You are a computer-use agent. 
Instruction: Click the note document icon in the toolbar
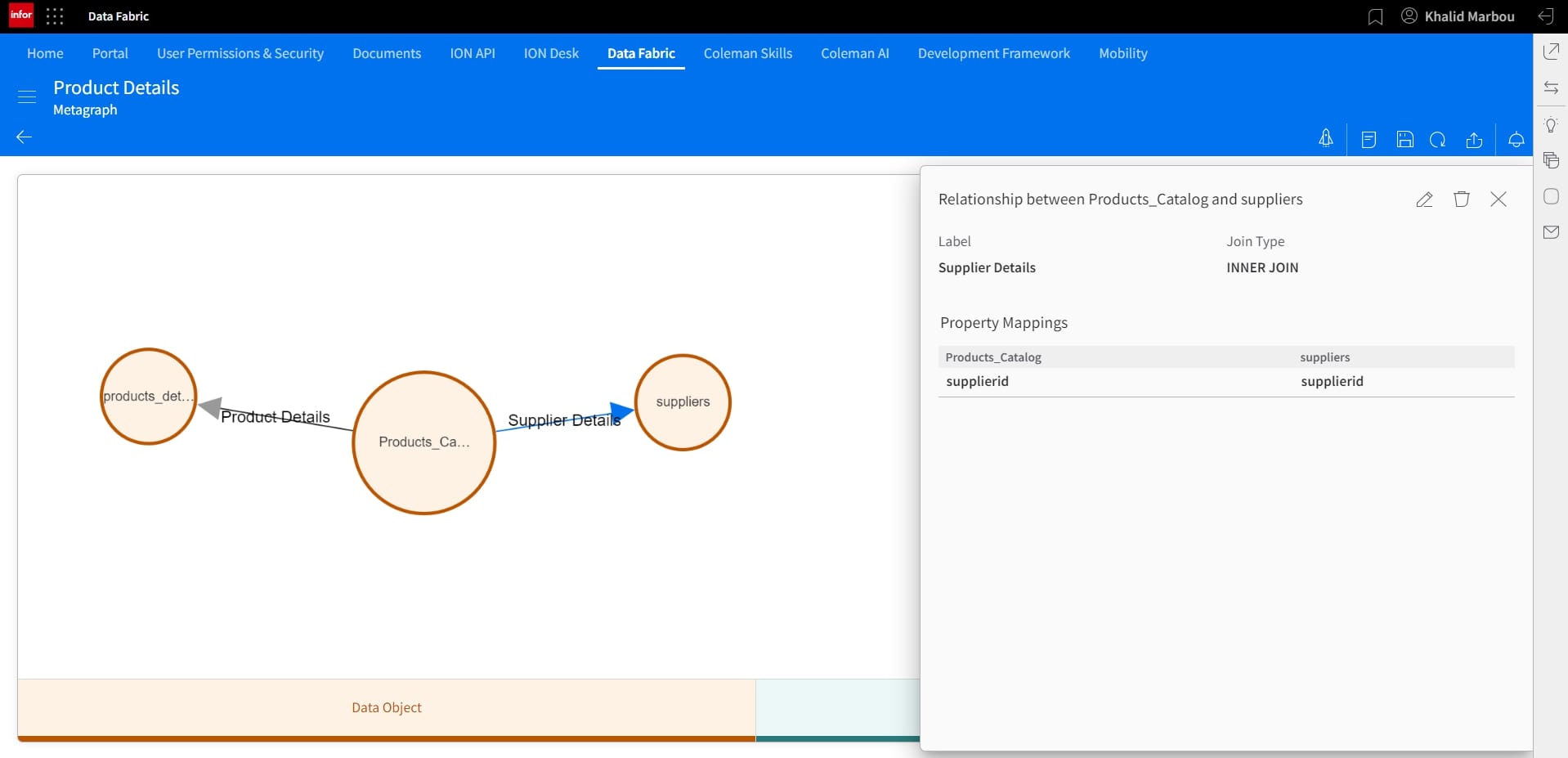[1369, 140]
